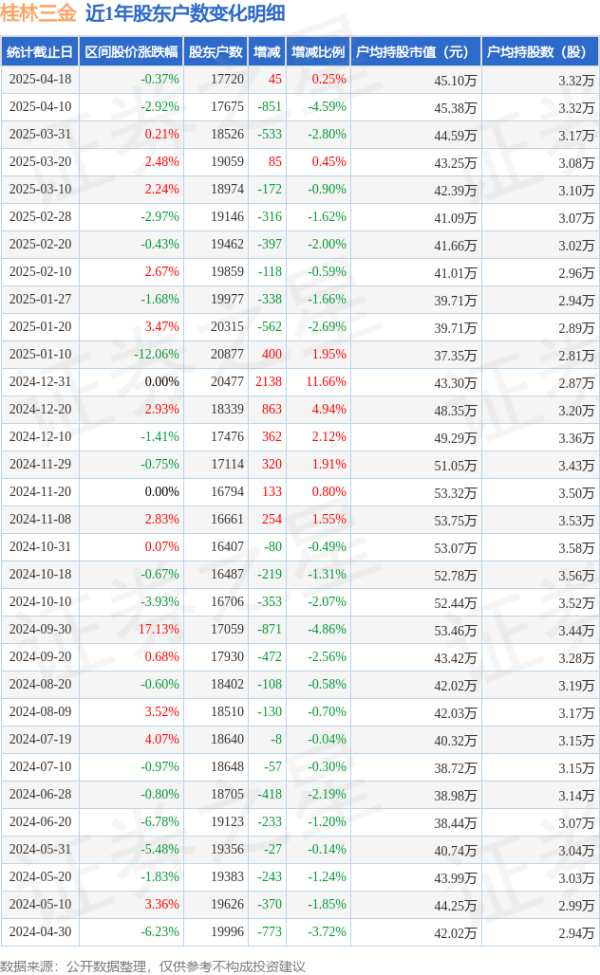600x975 pixels.
Task: Click the -12.06% price change value
Action: [157, 354]
